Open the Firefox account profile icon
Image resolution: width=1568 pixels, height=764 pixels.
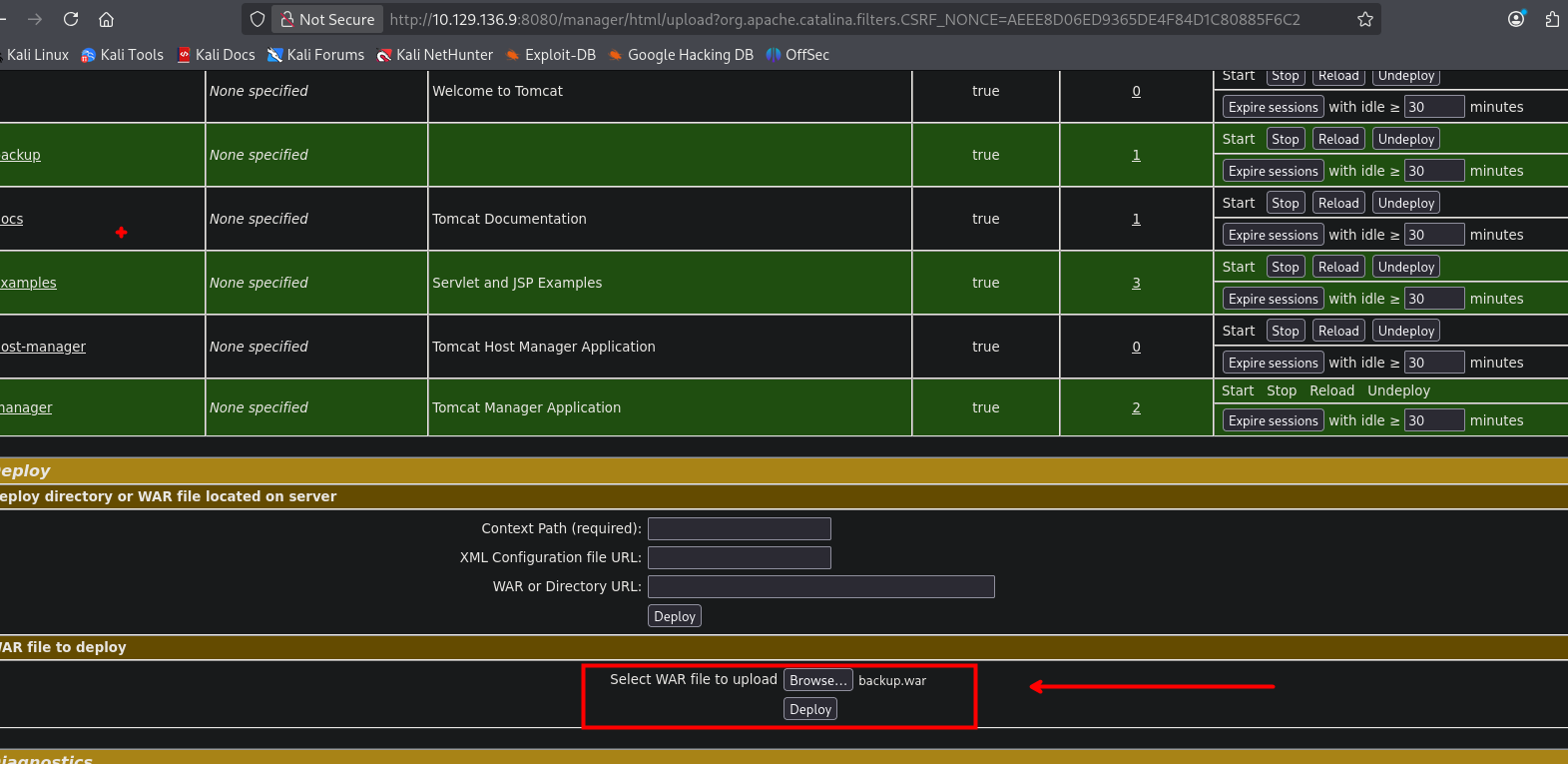(x=1516, y=19)
